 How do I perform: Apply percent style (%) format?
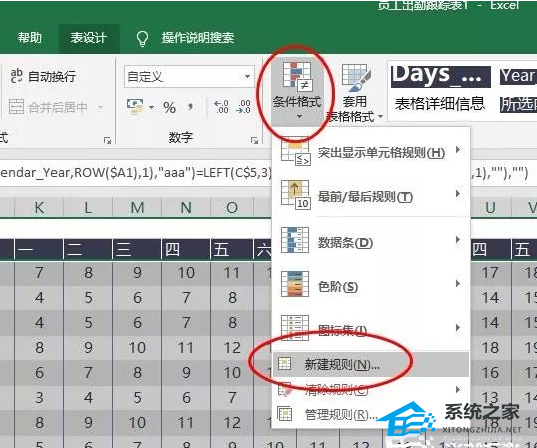tap(170, 108)
